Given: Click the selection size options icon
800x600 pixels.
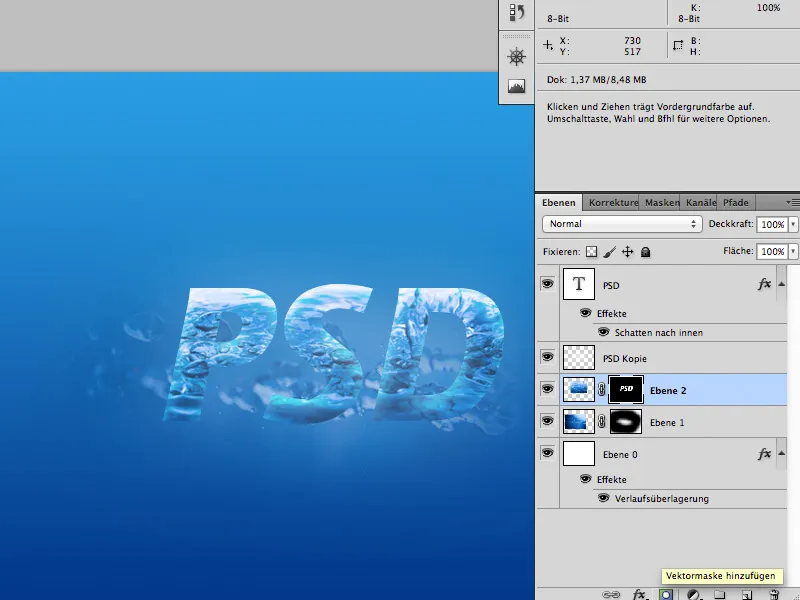Looking at the screenshot, I should click(x=678, y=45).
